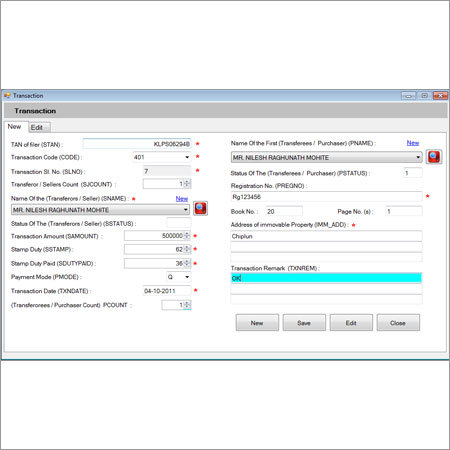Adjust the Stamp Duty spinner arrows
This screenshot has height=450, width=450.
187,249
